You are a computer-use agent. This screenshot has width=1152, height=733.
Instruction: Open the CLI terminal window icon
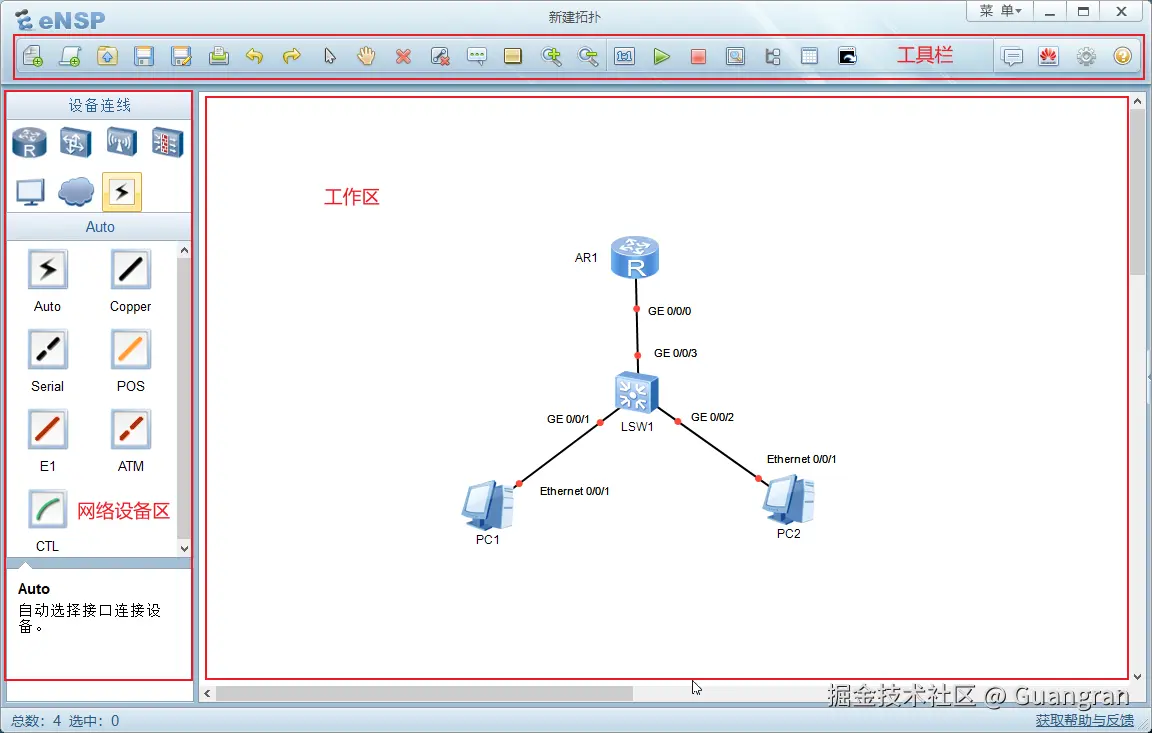pyautogui.click(x=846, y=56)
